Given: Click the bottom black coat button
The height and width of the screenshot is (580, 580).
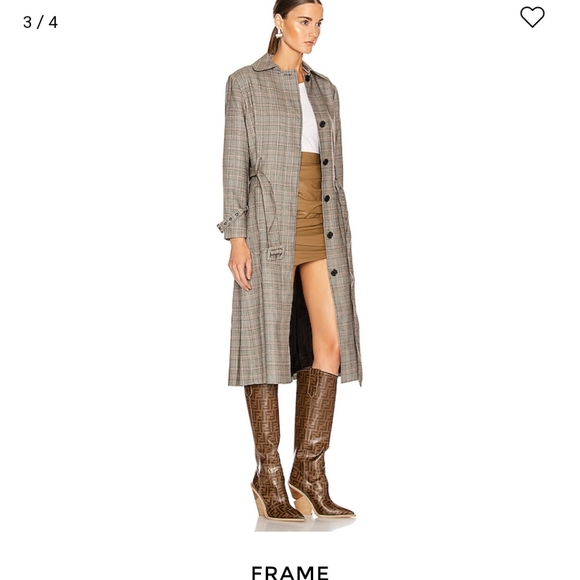Looking at the screenshot, I should tap(334, 273).
